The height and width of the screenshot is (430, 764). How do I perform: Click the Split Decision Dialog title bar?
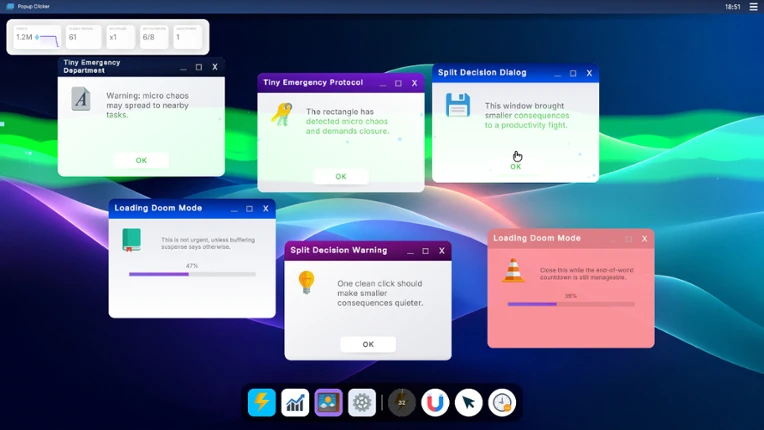pos(516,73)
